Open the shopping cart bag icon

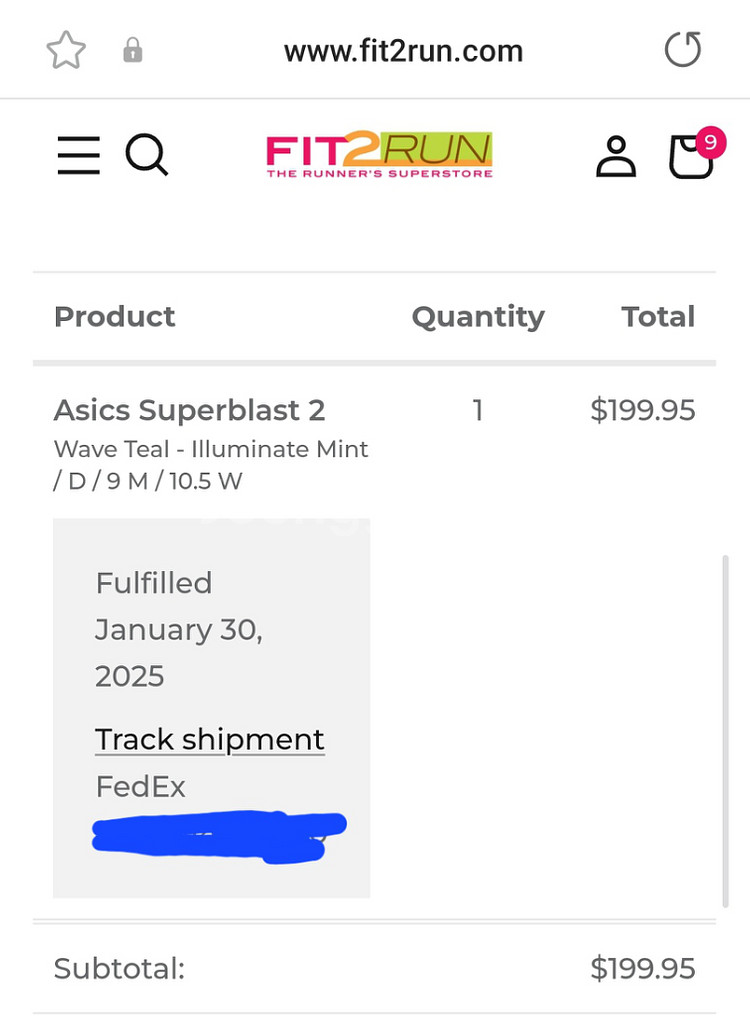coord(691,157)
